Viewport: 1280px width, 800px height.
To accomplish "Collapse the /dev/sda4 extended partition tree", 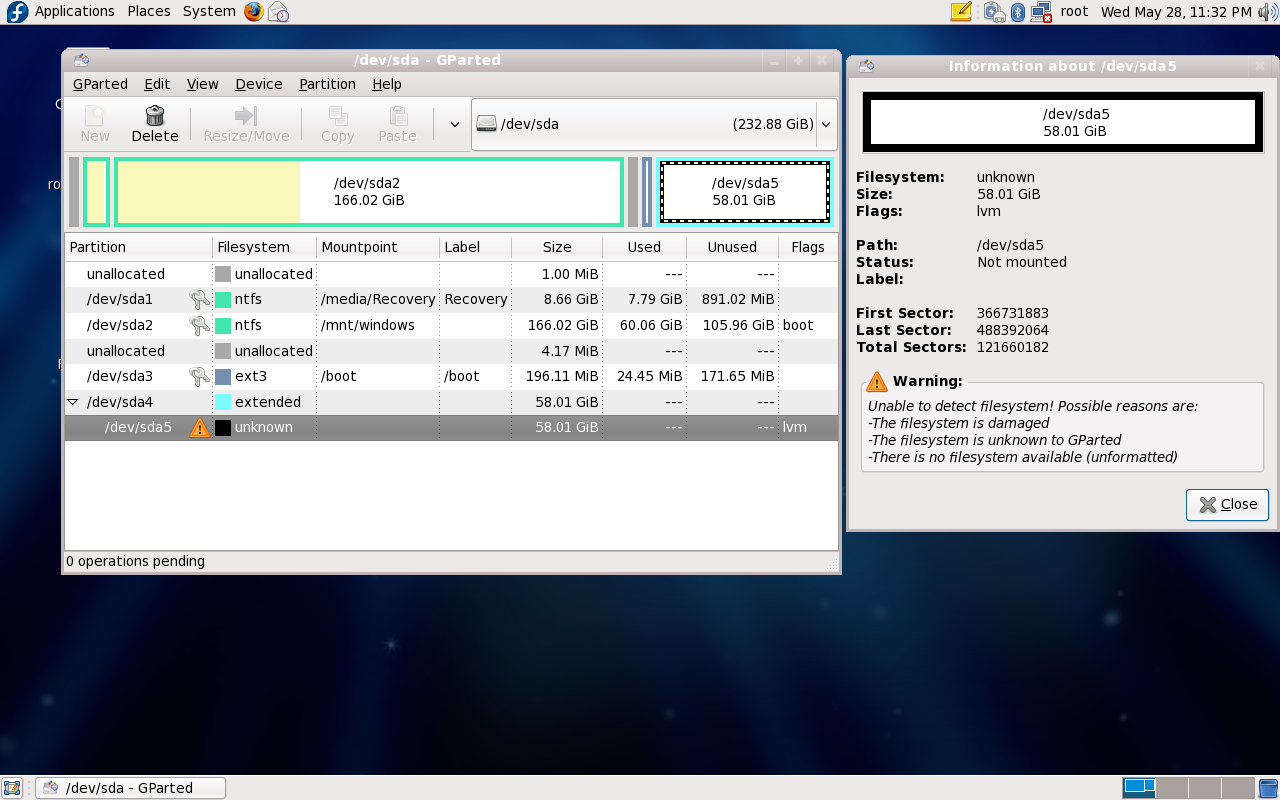I will [72, 402].
